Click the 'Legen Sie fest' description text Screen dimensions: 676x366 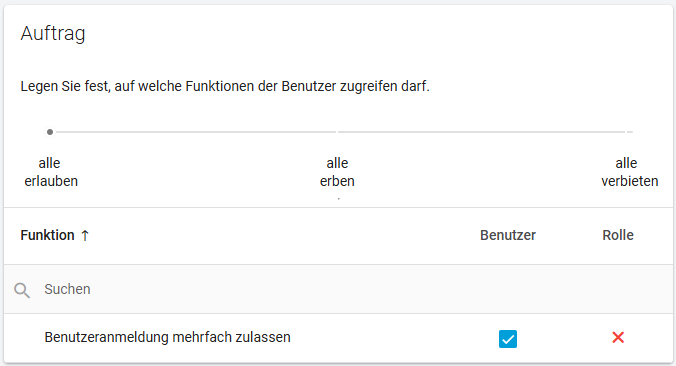[x=225, y=86]
